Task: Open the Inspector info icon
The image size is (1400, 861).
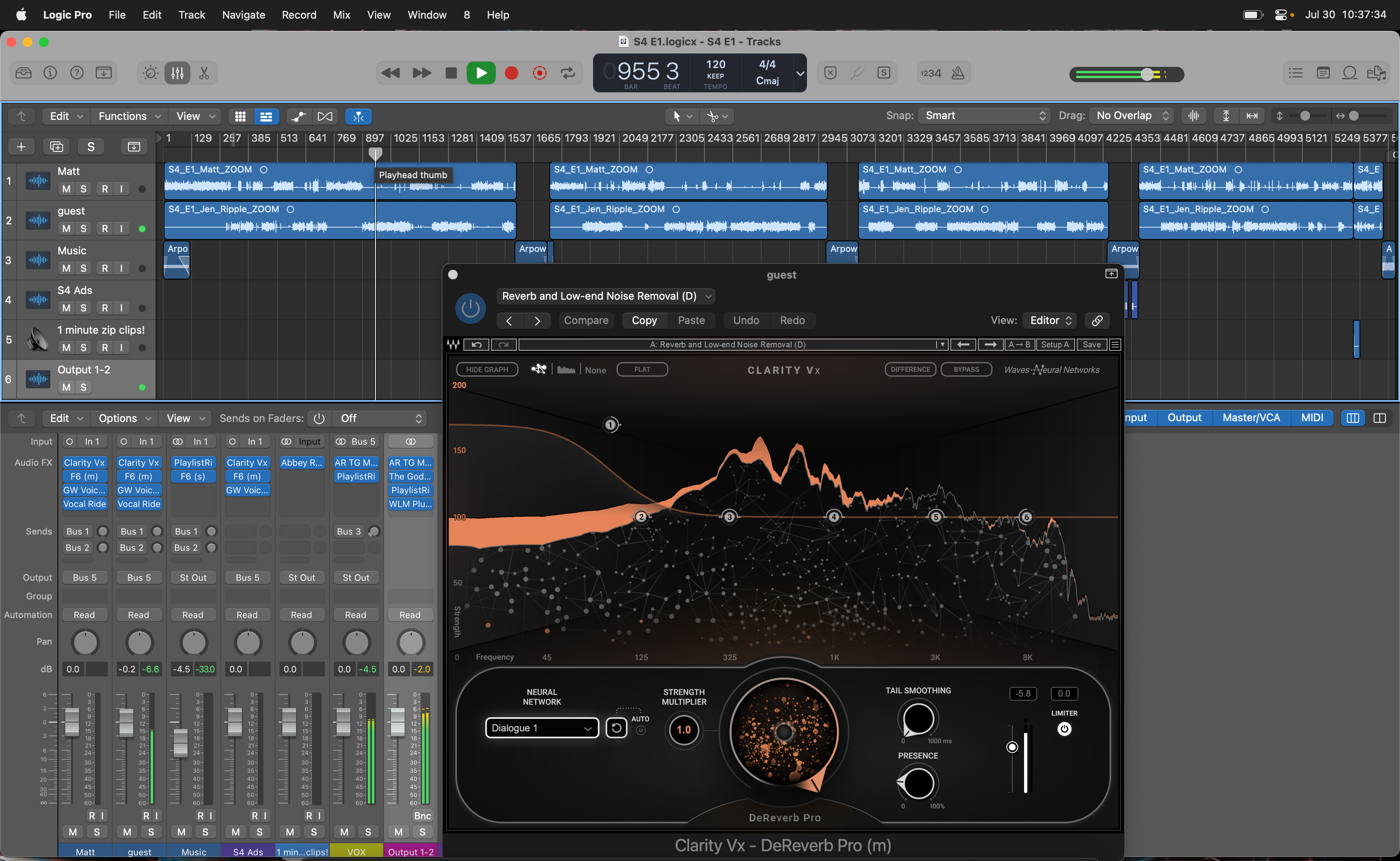Action: (x=50, y=73)
